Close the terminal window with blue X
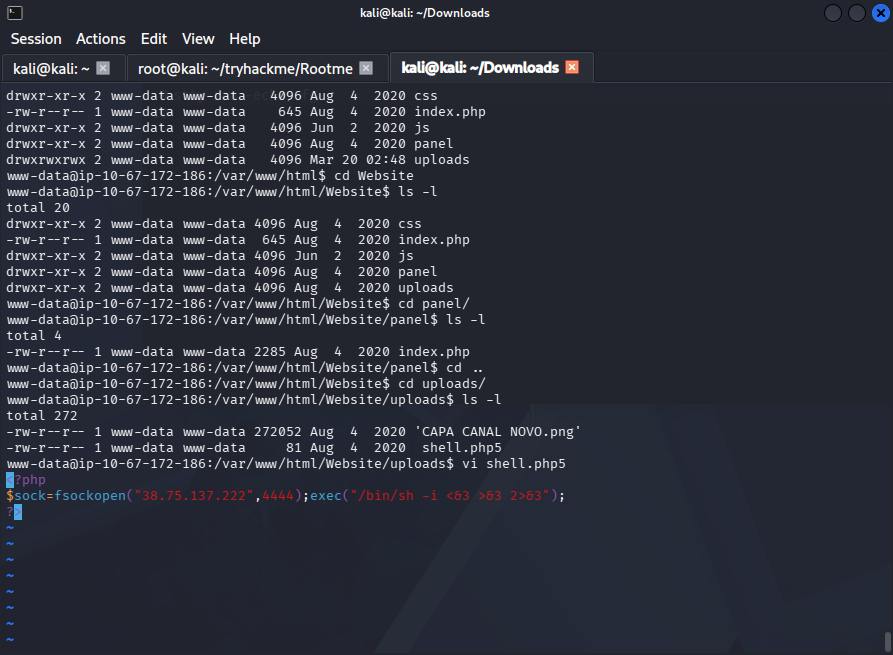This screenshot has width=893, height=655. (x=880, y=13)
